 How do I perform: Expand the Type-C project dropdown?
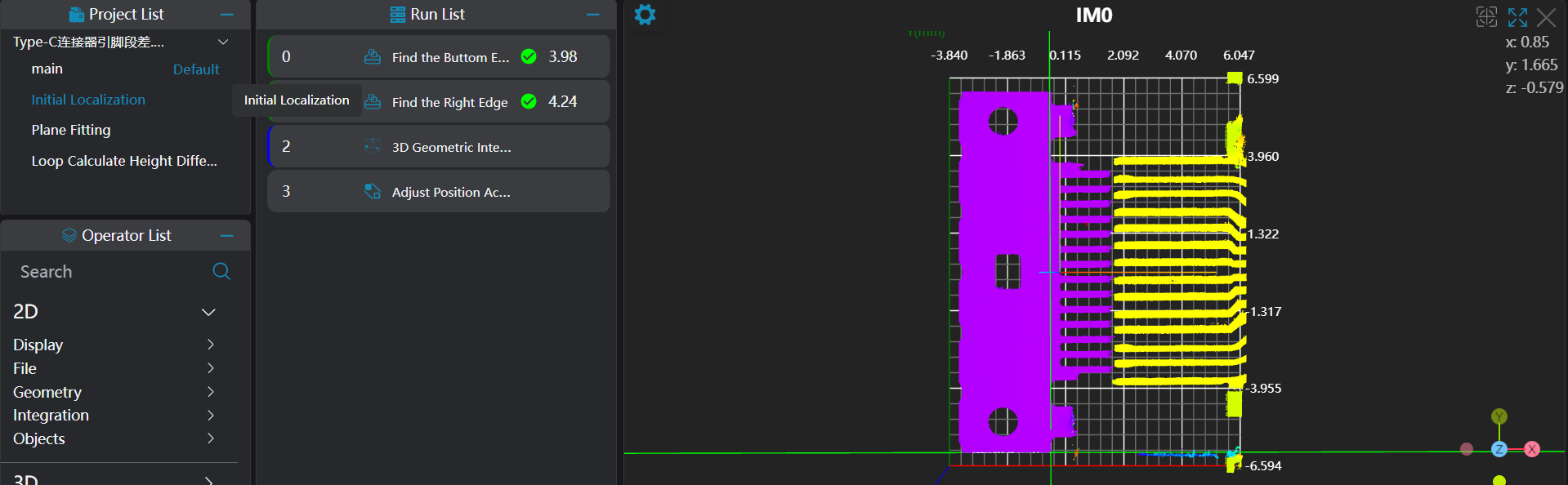pyautogui.click(x=223, y=42)
